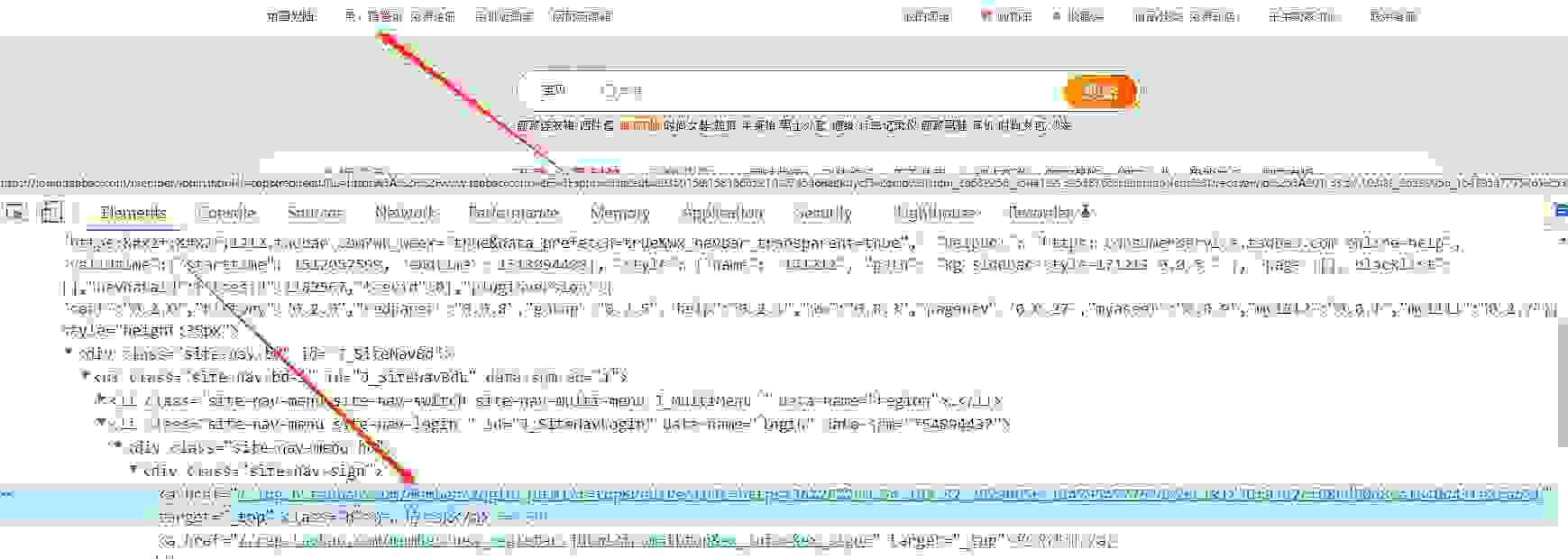Collapse the J_SiteNavLogin li node
The width and height of the screenshot is (1568, 559).
click(x=101, y=423)
